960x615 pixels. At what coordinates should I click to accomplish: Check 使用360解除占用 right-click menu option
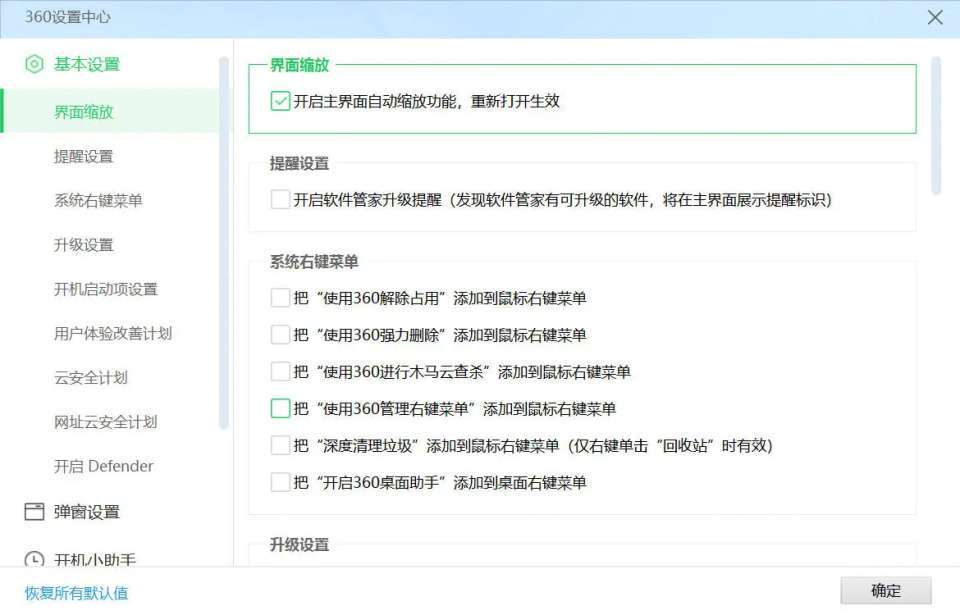280,298
